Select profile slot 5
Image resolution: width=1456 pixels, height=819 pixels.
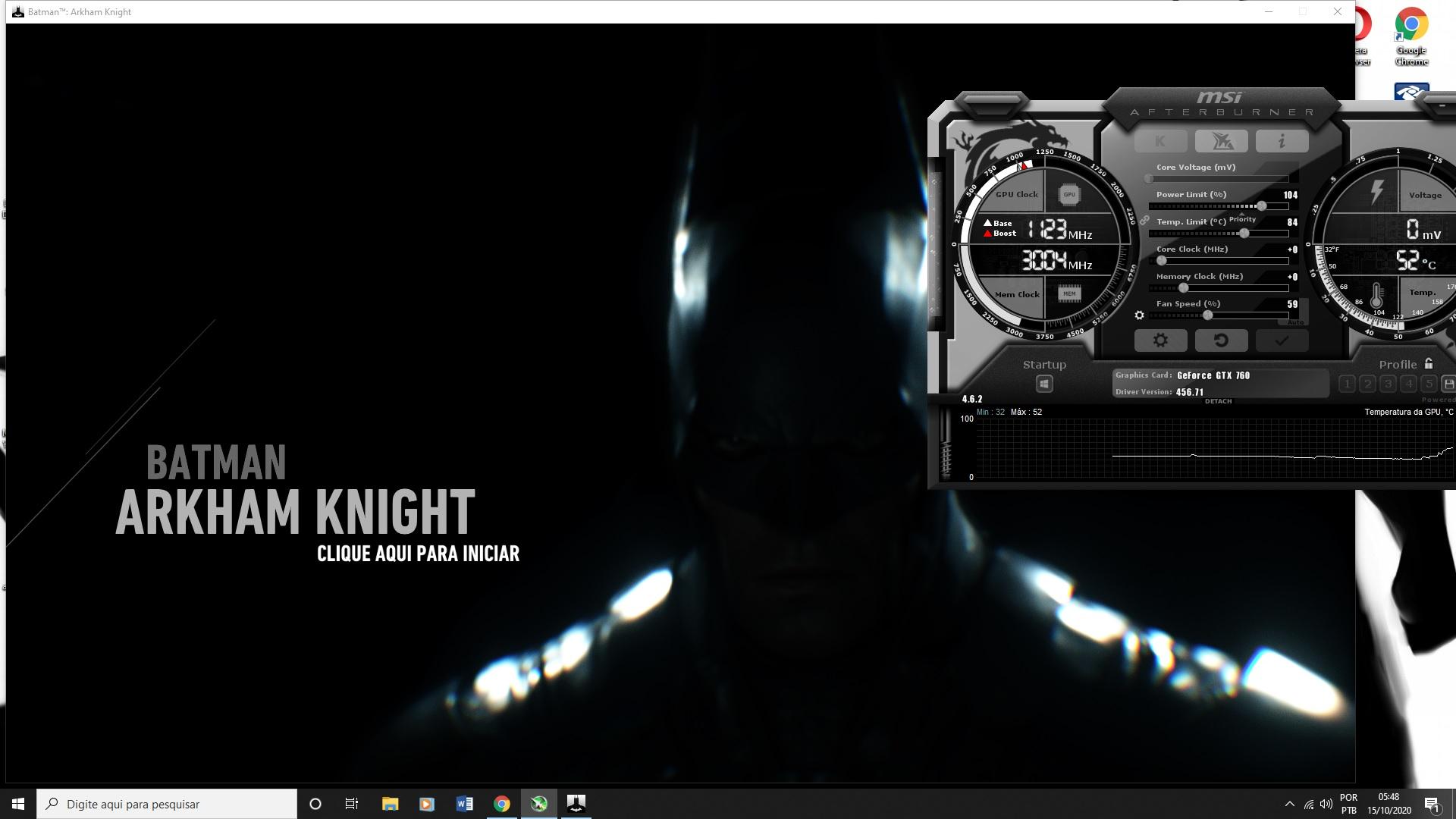coord(1429,384)
